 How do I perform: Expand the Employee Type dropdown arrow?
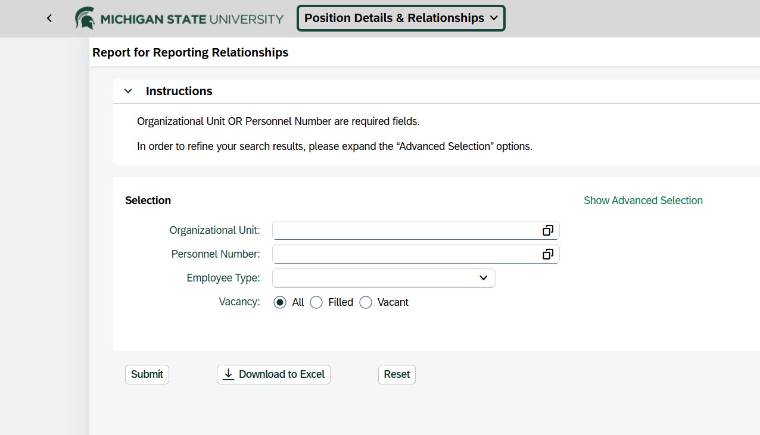483,278
